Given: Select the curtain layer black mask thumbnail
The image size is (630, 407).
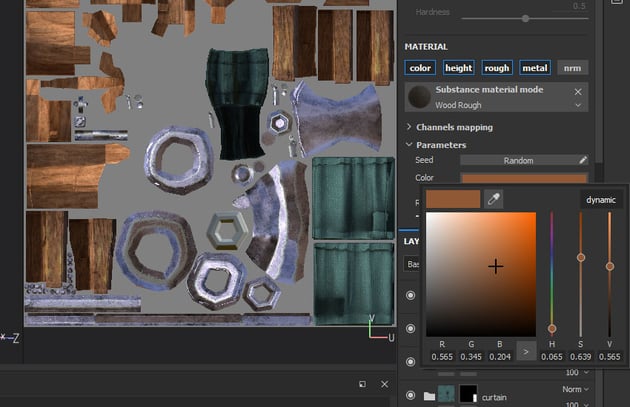Looking at the screenshot, I should pos(467,396).
